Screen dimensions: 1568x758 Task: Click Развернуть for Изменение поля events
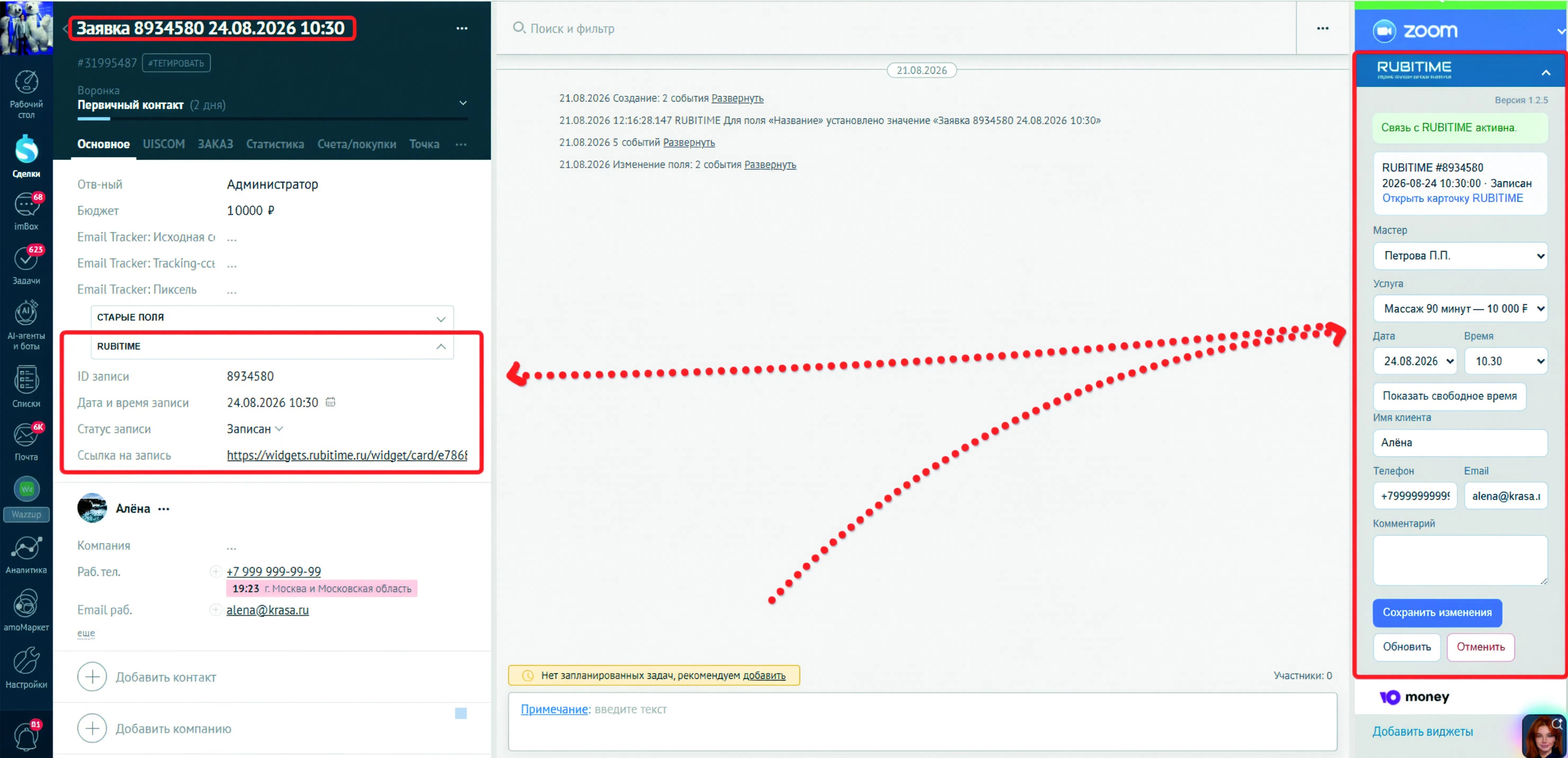point(770,165)
